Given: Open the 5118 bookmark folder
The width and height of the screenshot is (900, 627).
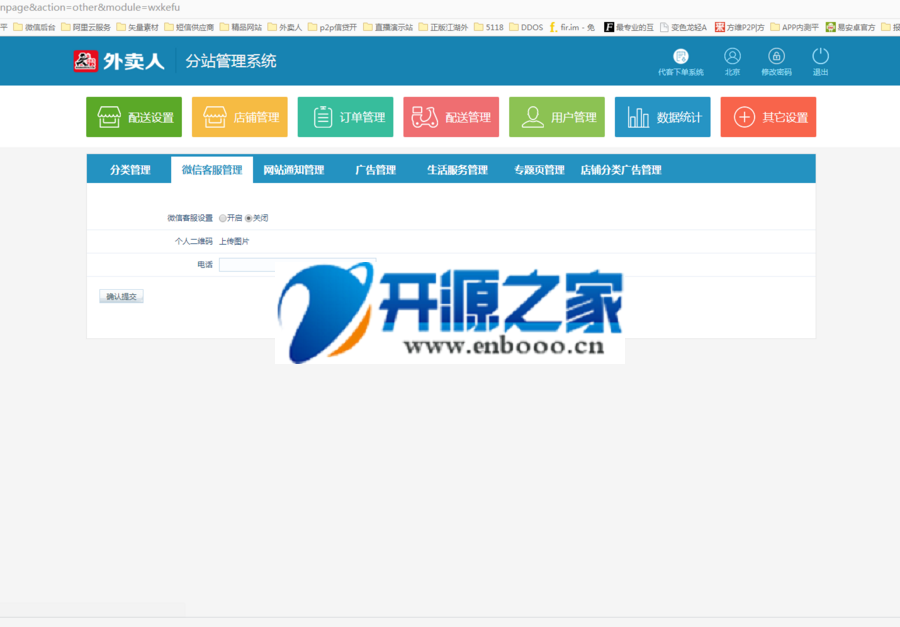Looking at the screenshot, I should (x=488, y=27).
